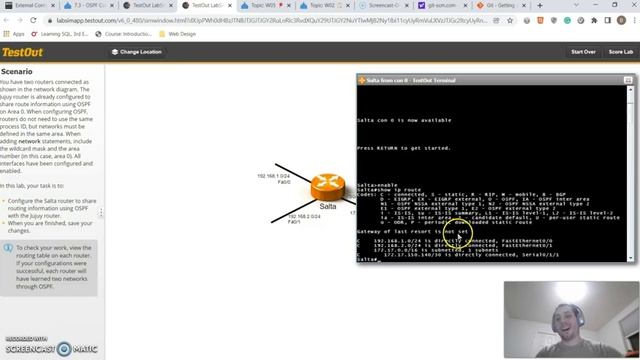The image size is (640, 360).
Task: Click the 192.168.2.0/24 network label
Action: (x=304, y=216)
